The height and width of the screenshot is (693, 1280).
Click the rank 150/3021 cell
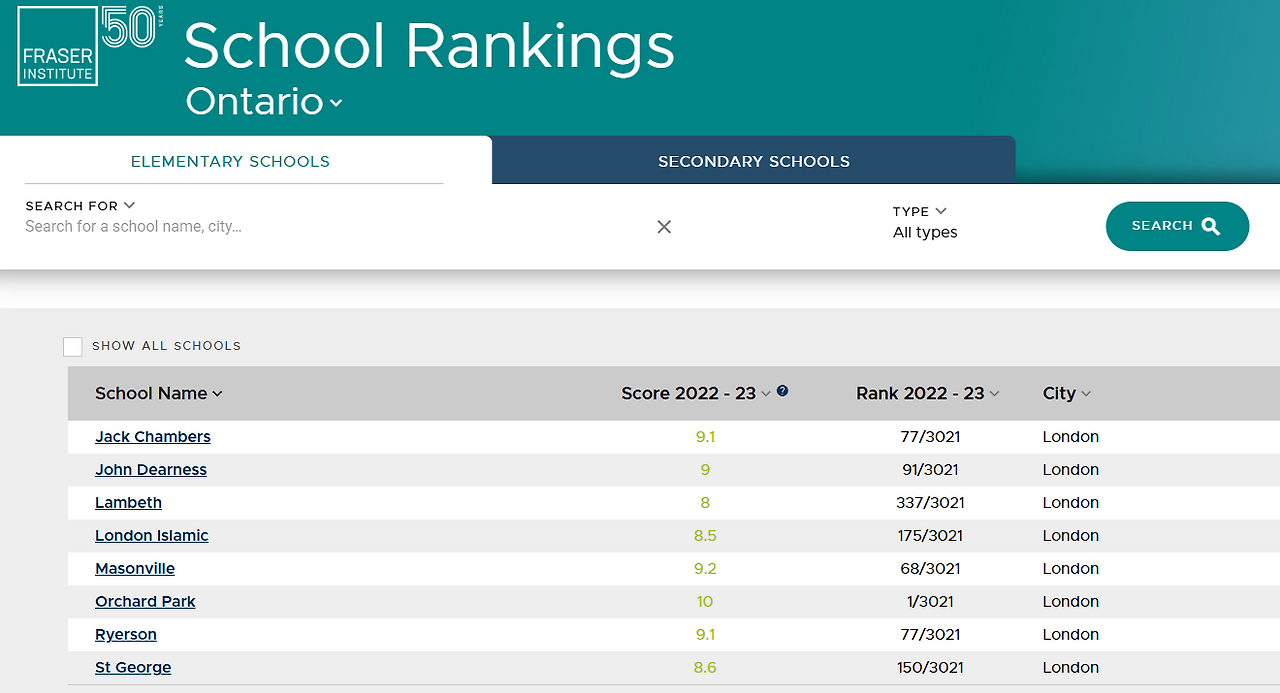pos(930,668)
